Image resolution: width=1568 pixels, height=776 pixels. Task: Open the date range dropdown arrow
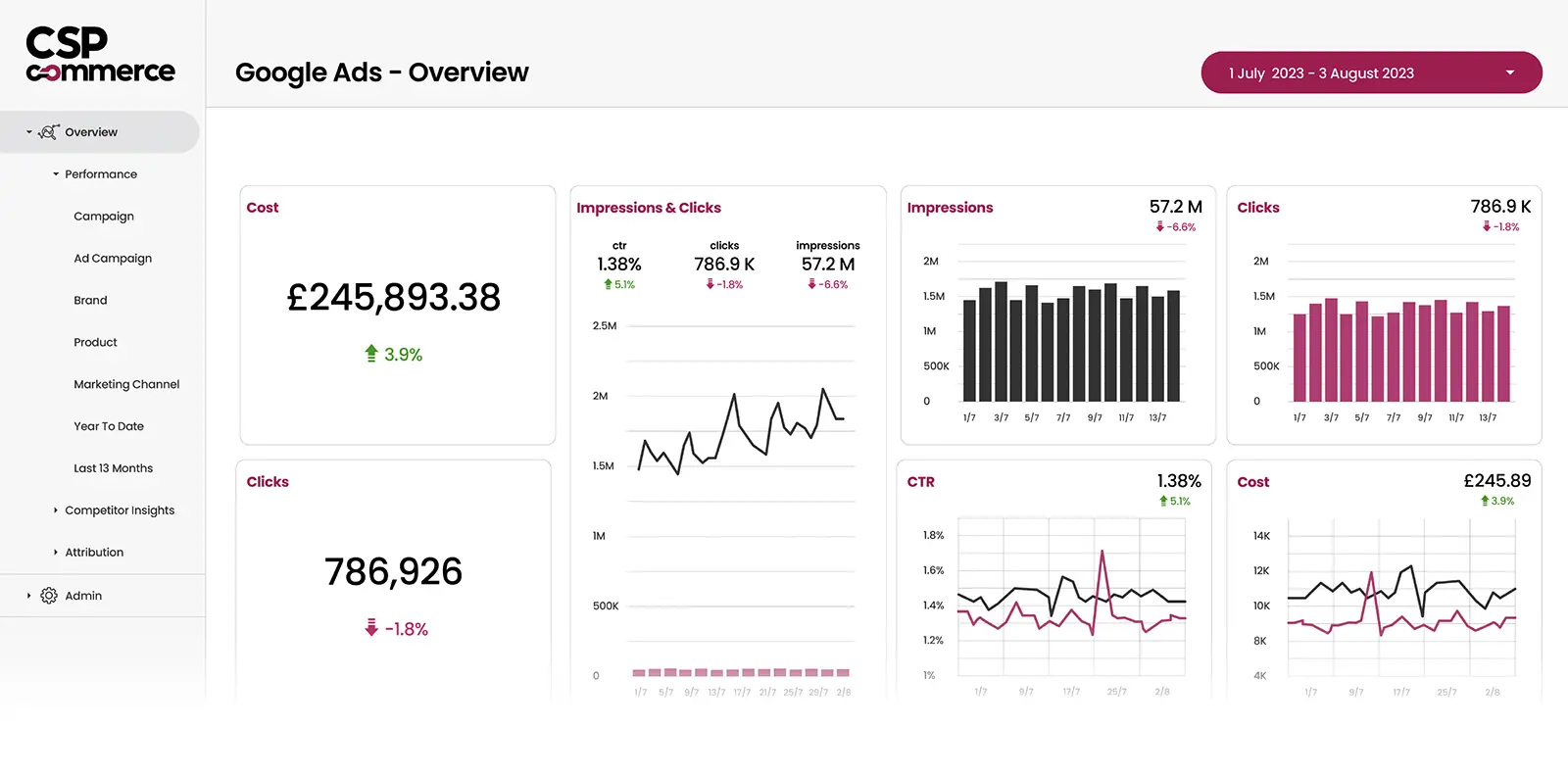(x=1510, y=73)
